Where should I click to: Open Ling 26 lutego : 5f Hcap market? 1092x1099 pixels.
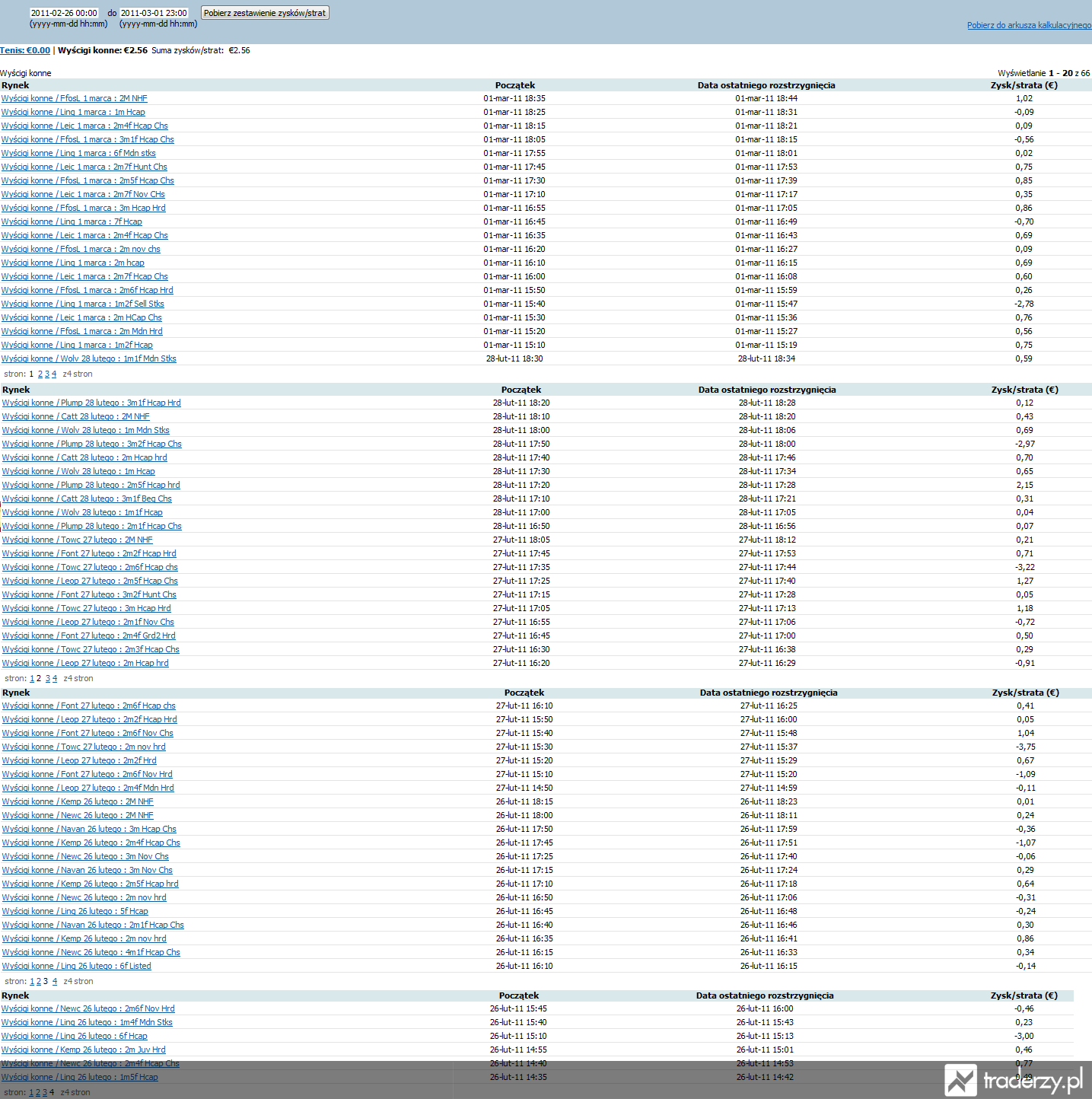(75, 911)
